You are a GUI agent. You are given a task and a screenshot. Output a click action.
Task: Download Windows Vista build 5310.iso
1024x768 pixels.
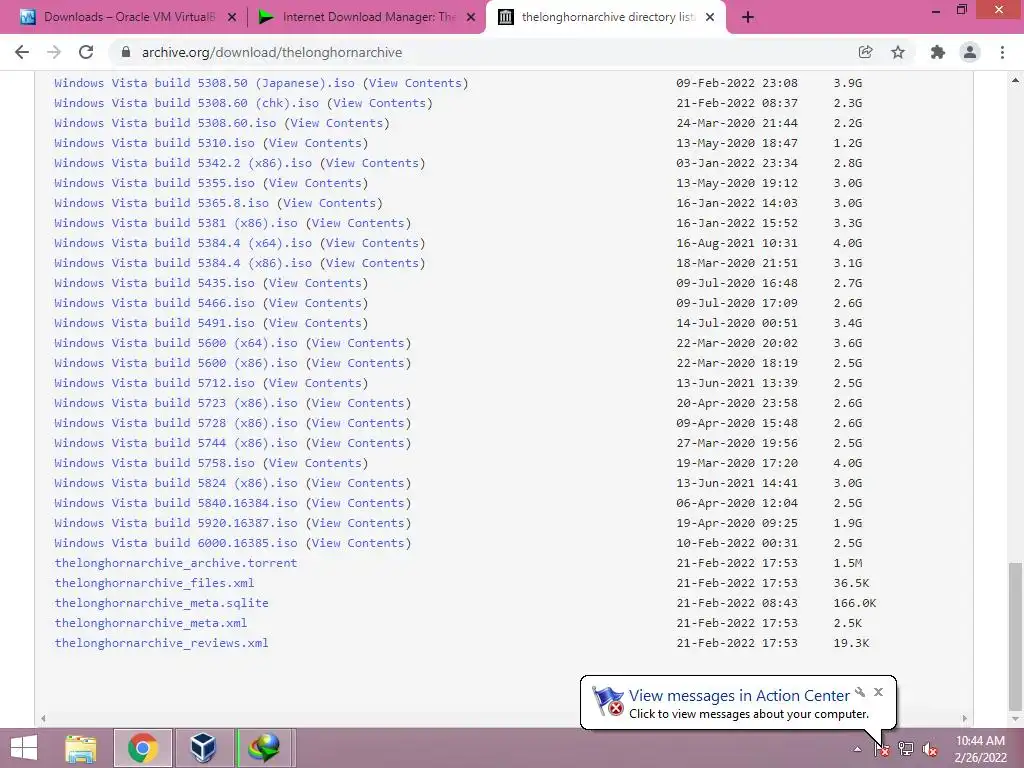tap(154, 143)
